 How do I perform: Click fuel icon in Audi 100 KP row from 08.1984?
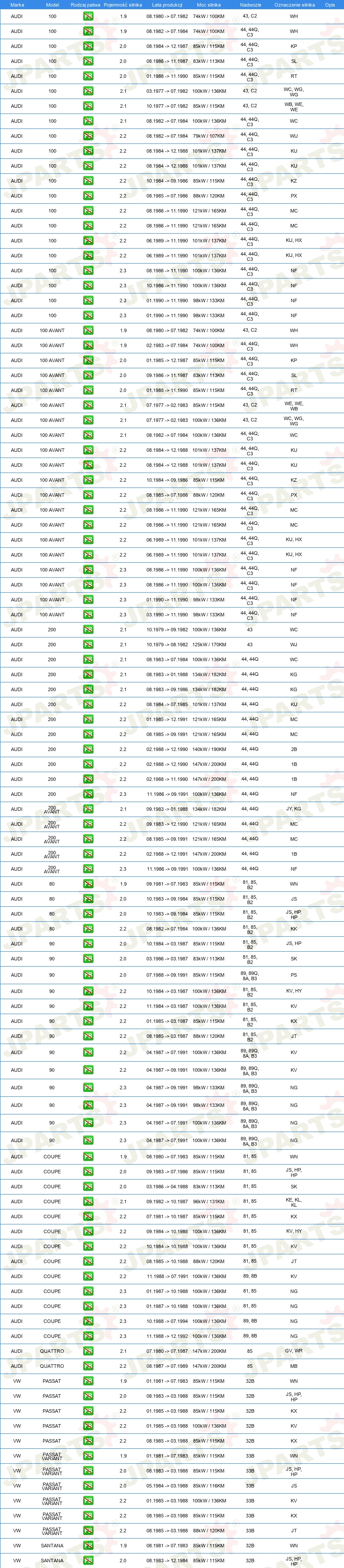click(88, 46)
